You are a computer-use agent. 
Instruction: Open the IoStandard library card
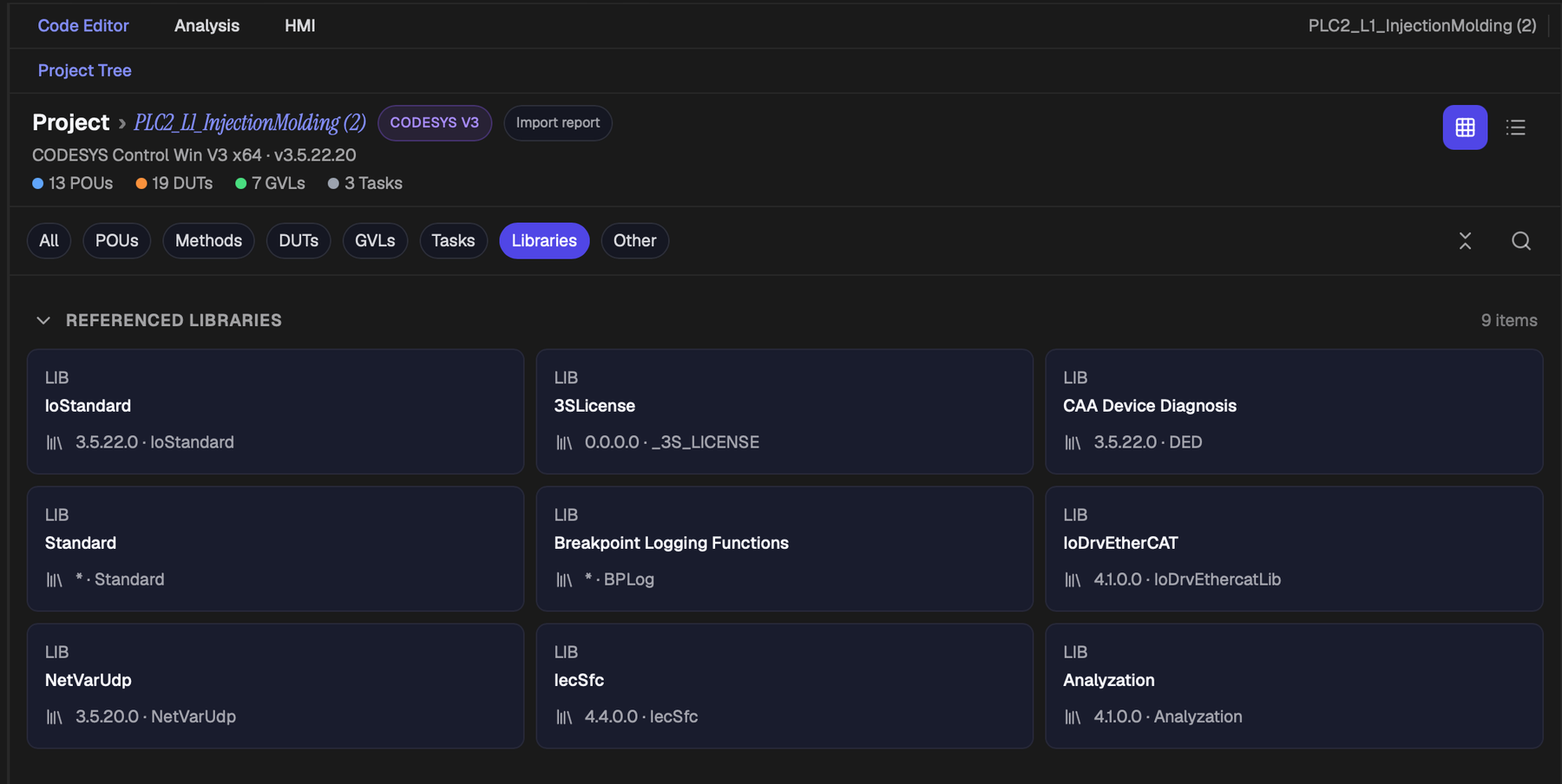coord(275,411)
